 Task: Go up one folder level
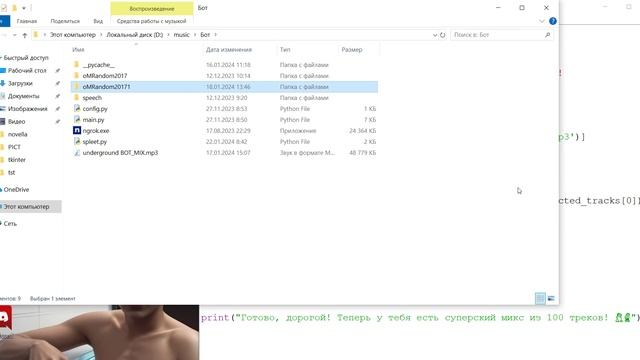(24, 35)
